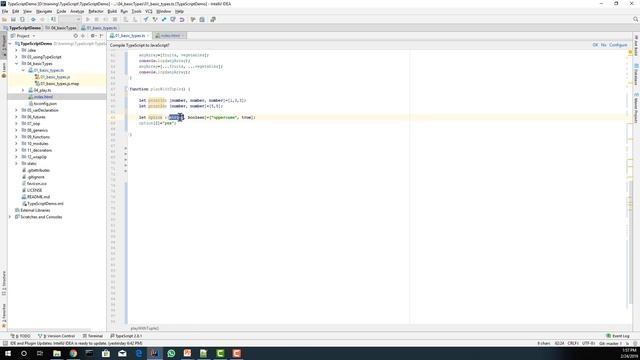Click the VCS Update Project icon
The image size is (640, 360).
(x=146, y=19)
